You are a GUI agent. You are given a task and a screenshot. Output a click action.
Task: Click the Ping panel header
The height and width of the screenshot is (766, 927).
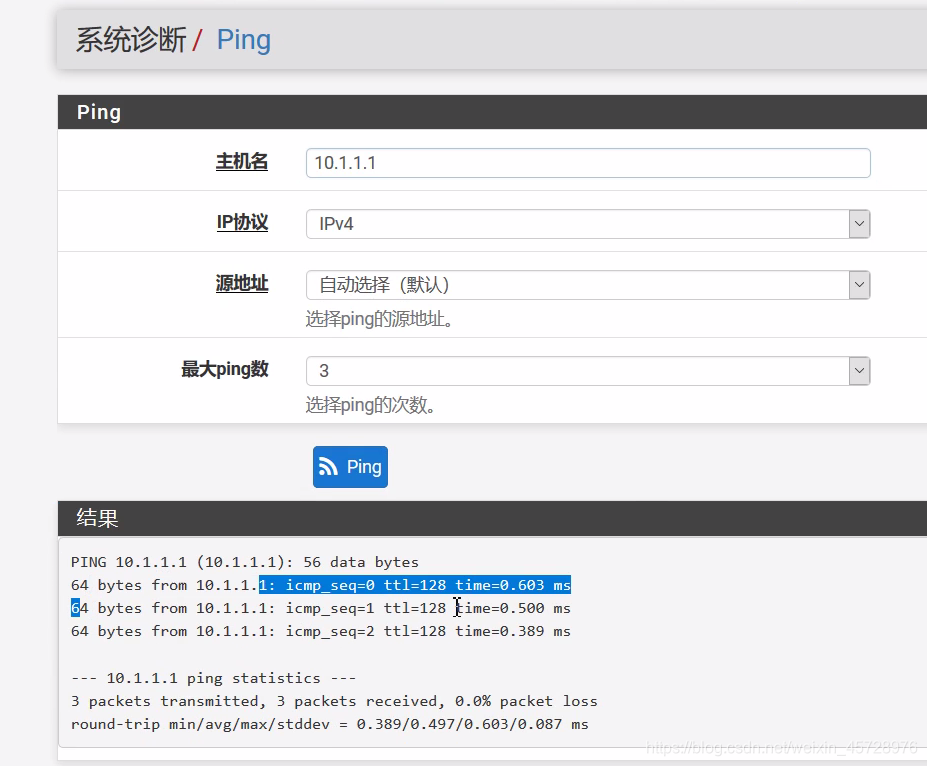(492, 112)
